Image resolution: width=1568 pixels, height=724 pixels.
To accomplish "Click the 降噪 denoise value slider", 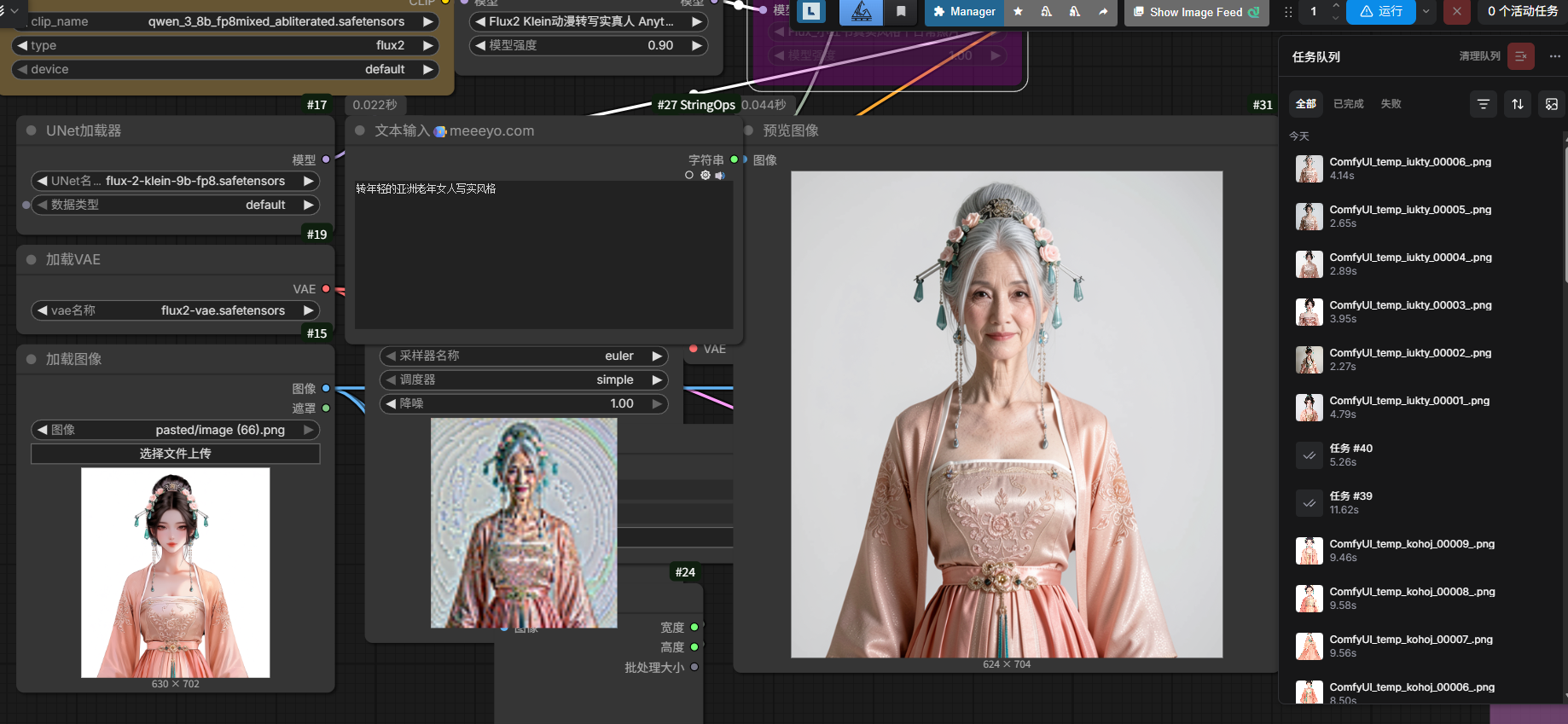I will click(x=523, y=403).
